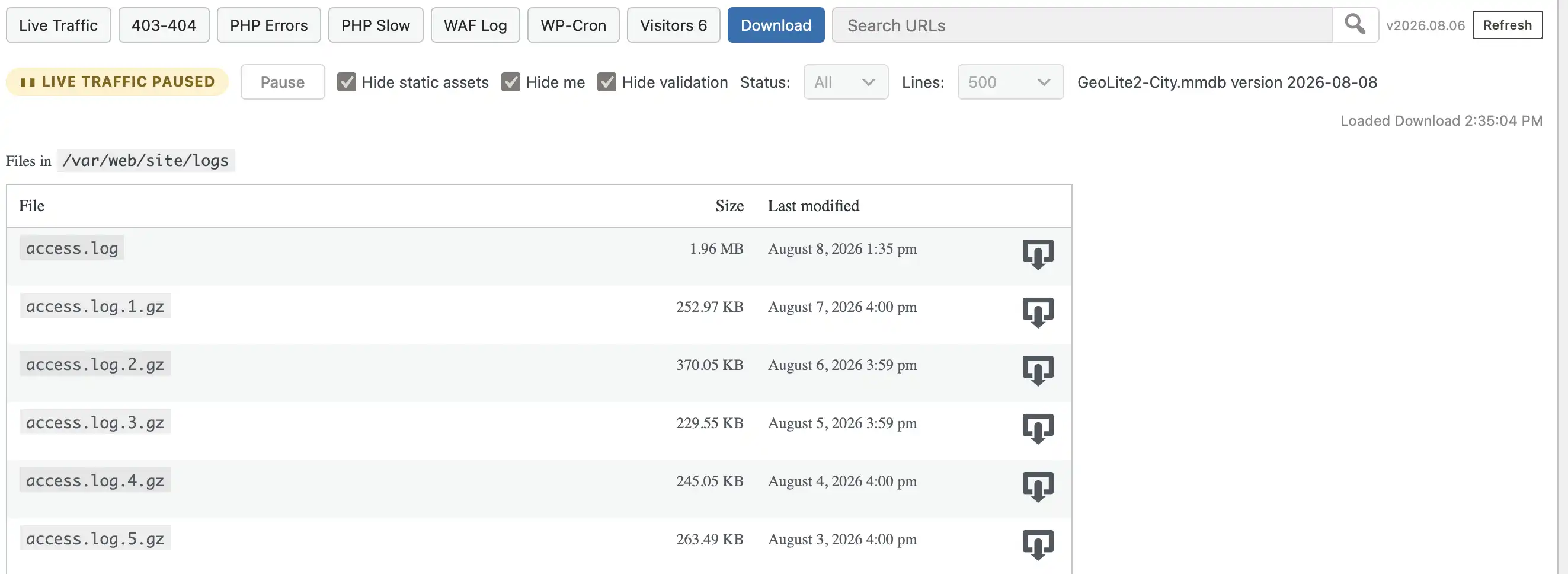Screen dimensions: 1568x574
Task: Click the August 3, 2026 4:00 pm date
Action: click(843, 539)
